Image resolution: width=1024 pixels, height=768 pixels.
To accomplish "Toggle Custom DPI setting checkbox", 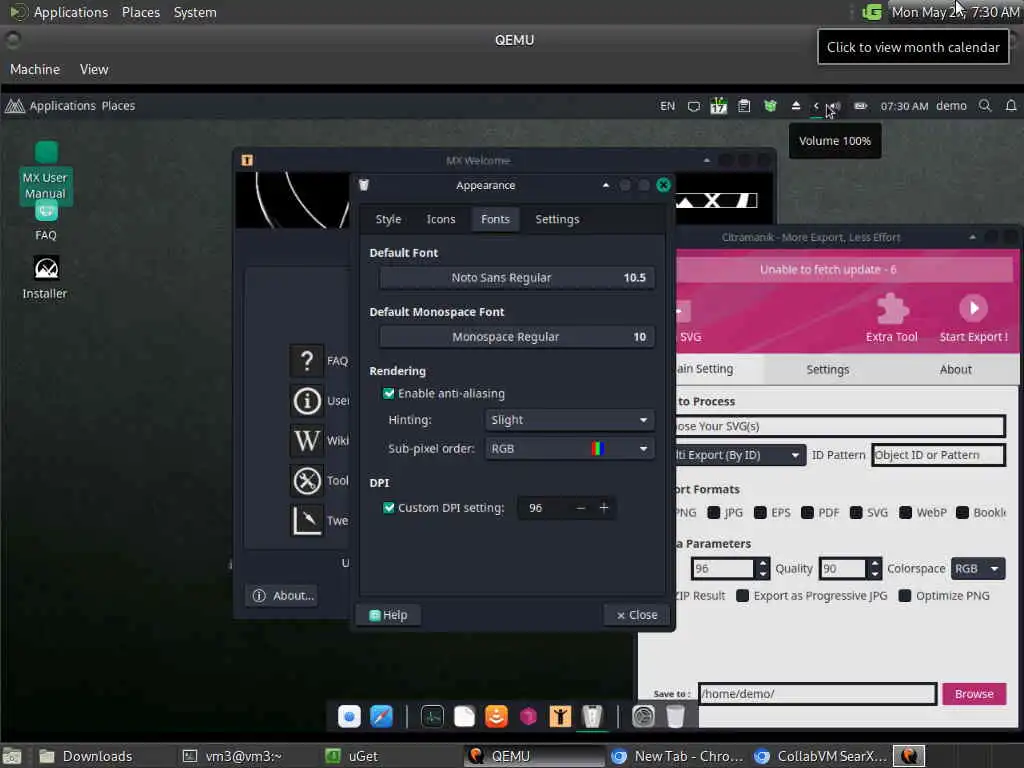I will 389,508.
